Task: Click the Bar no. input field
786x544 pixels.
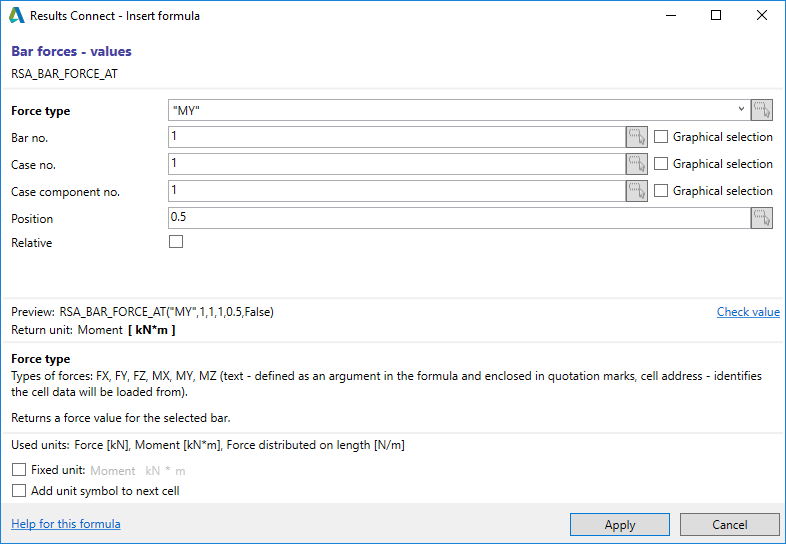Action: tap(396, 137)
